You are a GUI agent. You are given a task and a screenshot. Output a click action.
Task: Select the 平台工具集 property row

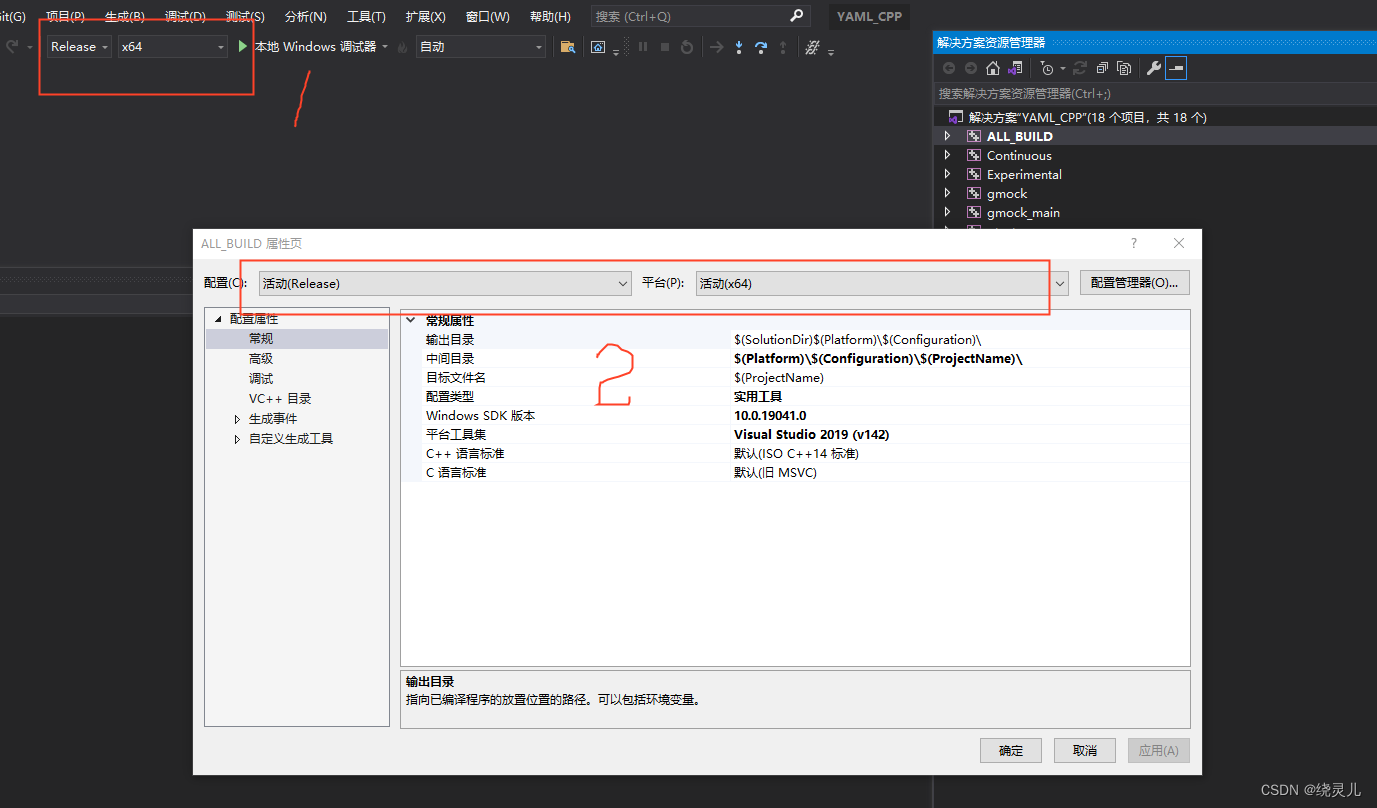coord(795,434)
